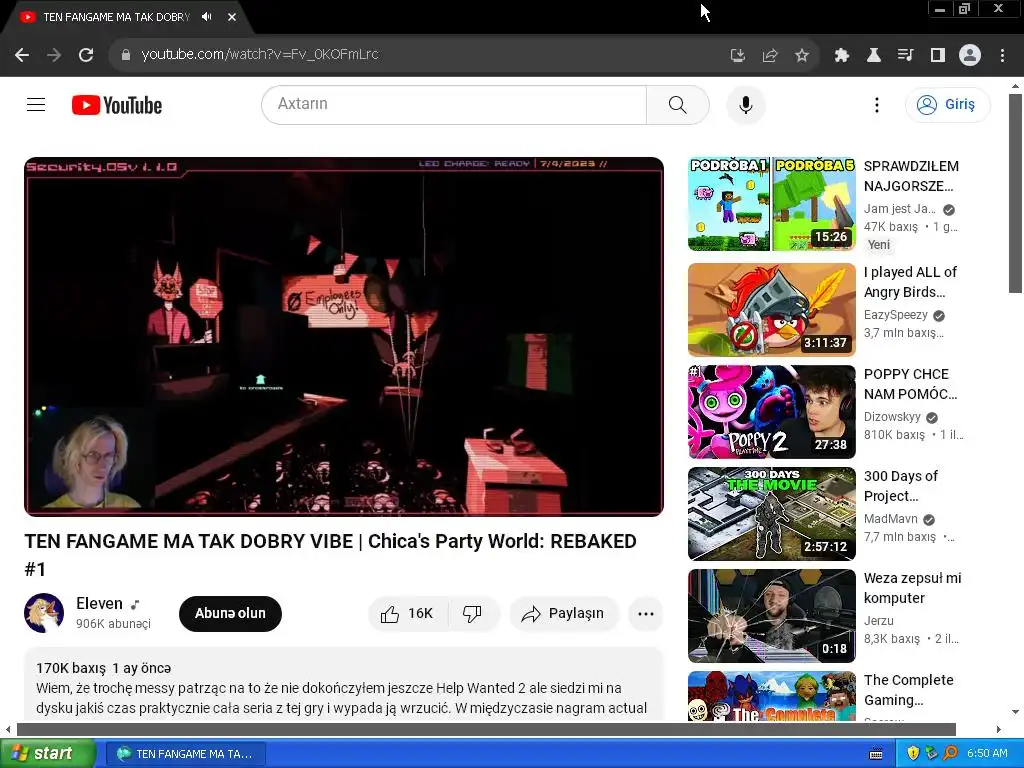Click the browser forward arrow

54,55
